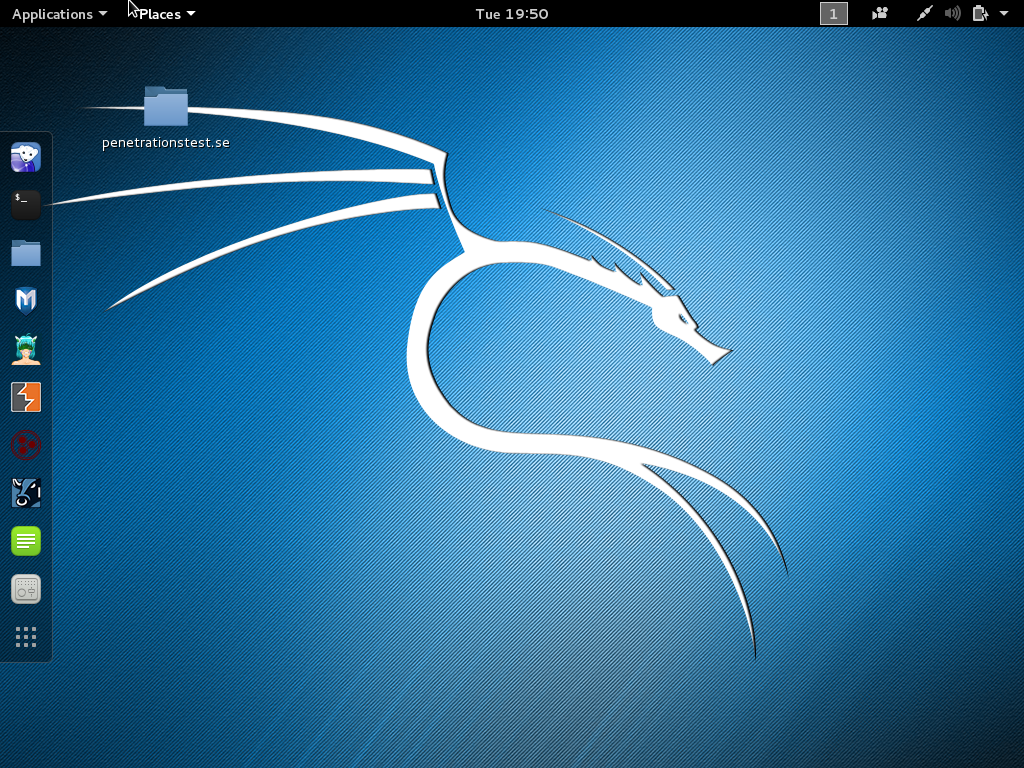
Task: Click the Tue 19:50 clock to open the calendar
Action: (511, 14)
